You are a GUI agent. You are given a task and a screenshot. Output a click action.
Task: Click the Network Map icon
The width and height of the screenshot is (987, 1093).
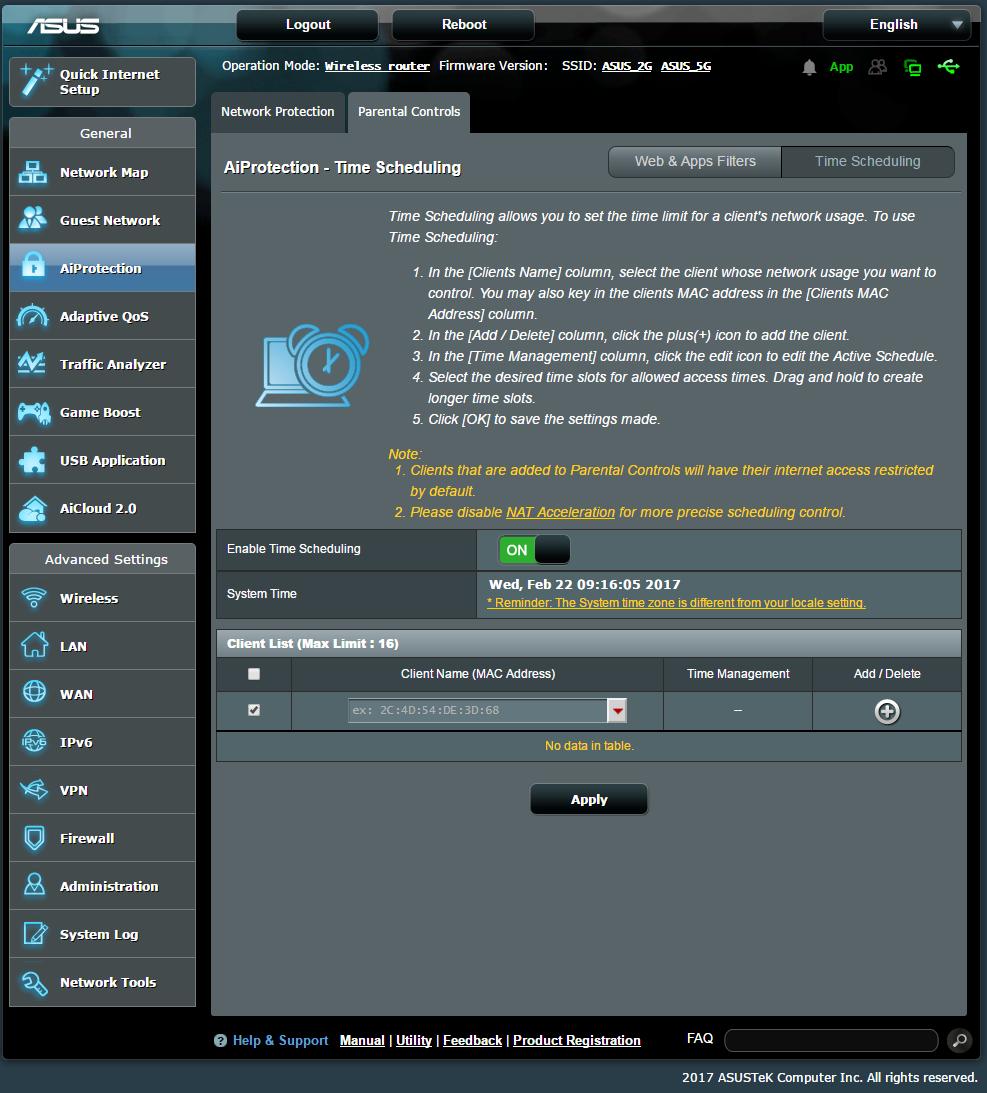pos(33,172)
